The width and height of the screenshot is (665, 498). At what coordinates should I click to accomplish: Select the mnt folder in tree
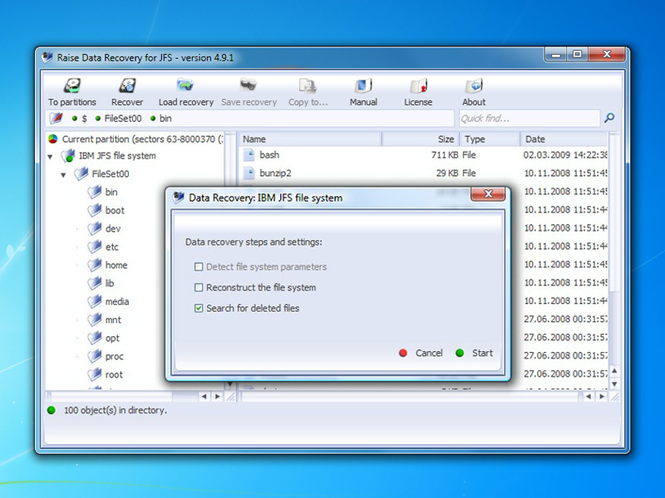[104, 320]
